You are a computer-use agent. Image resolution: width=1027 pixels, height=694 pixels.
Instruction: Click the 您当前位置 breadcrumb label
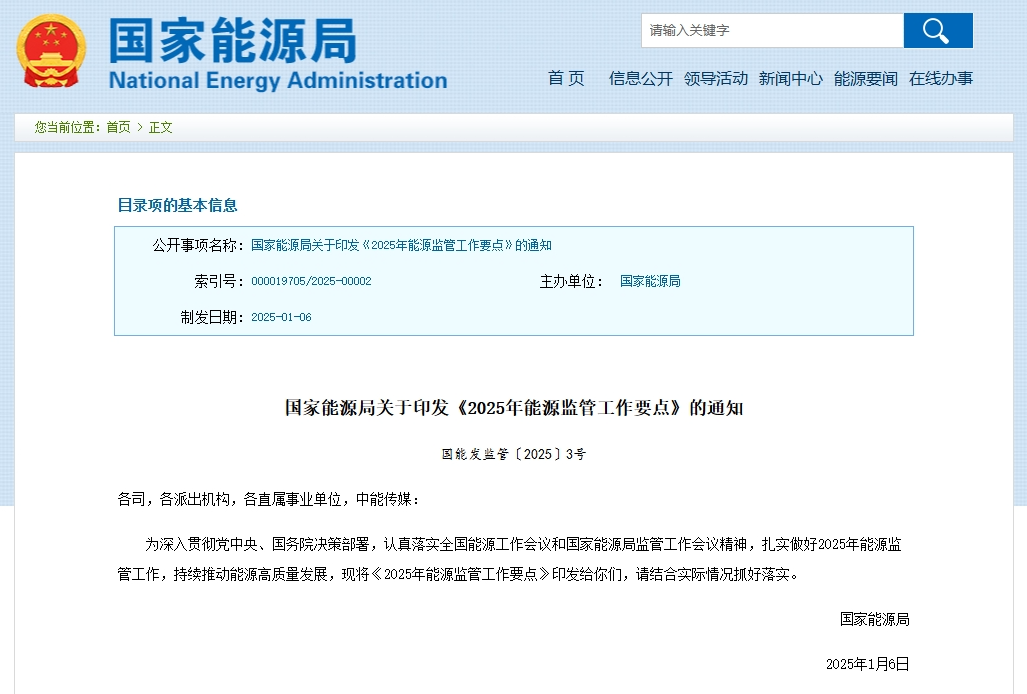(x=68, y=127)
